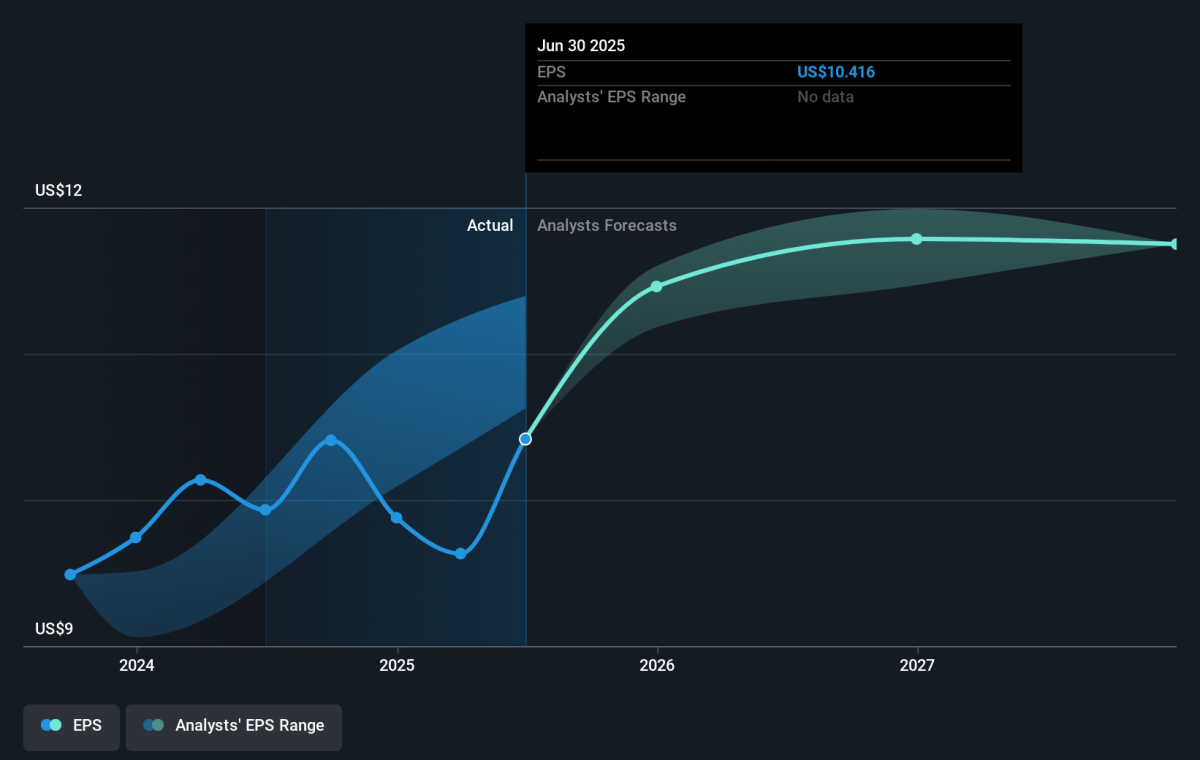Click the EPS legend's two-dot color icon
Viewport: 1200px width, 760px height.
click(51, 726)
